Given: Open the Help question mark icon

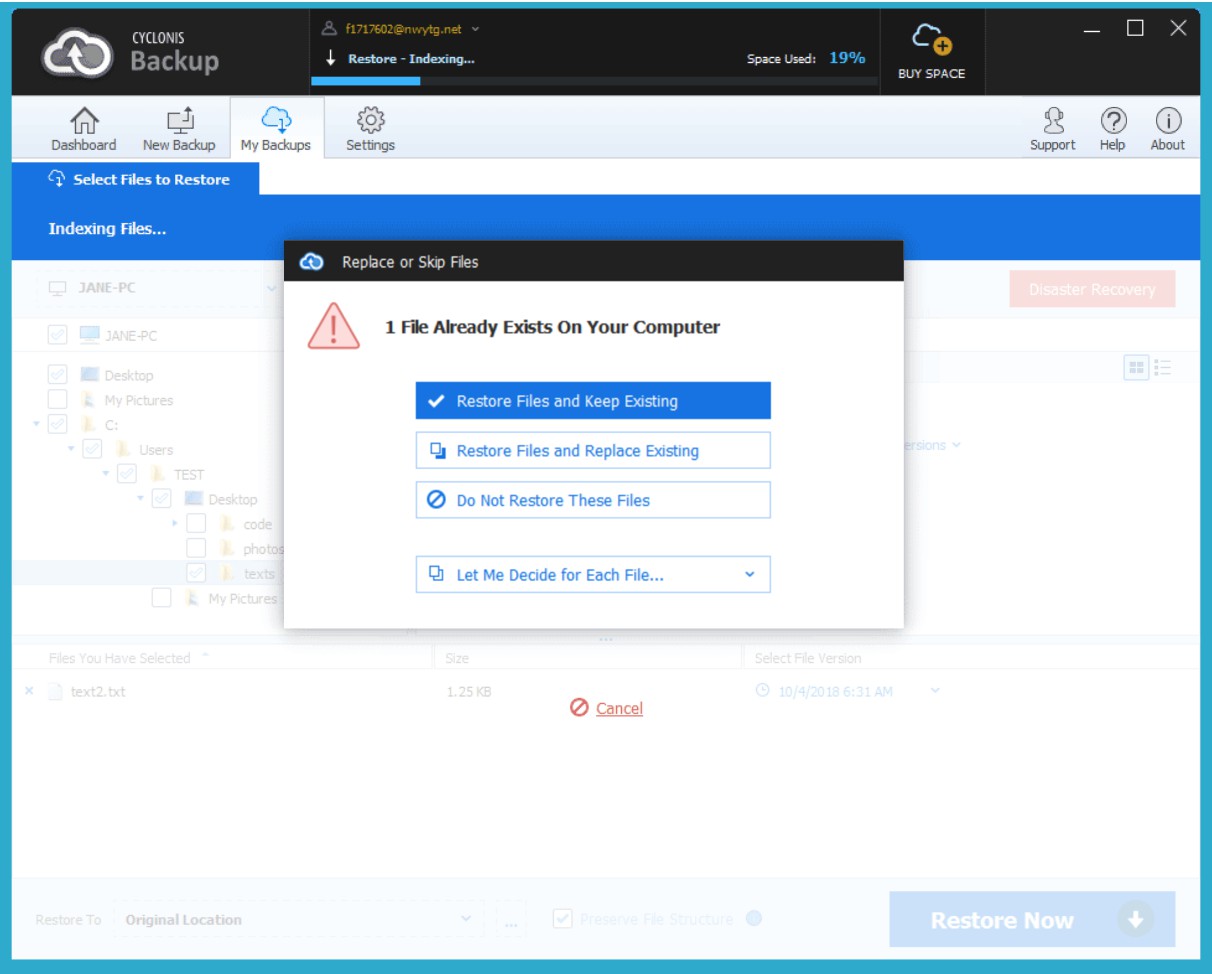Looking at the screenshot, I should 1112,122.
